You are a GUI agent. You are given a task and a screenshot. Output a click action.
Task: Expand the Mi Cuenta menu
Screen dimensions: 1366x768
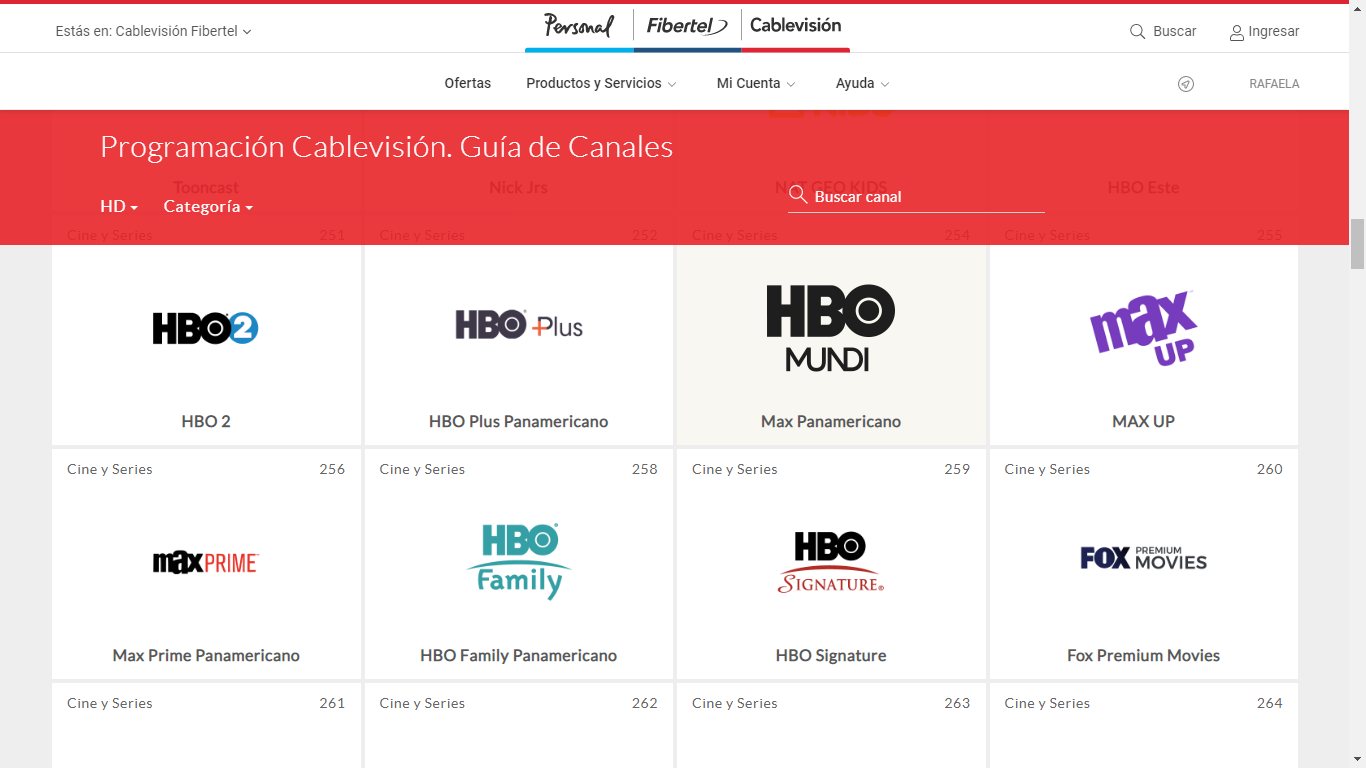click(756, 83)
